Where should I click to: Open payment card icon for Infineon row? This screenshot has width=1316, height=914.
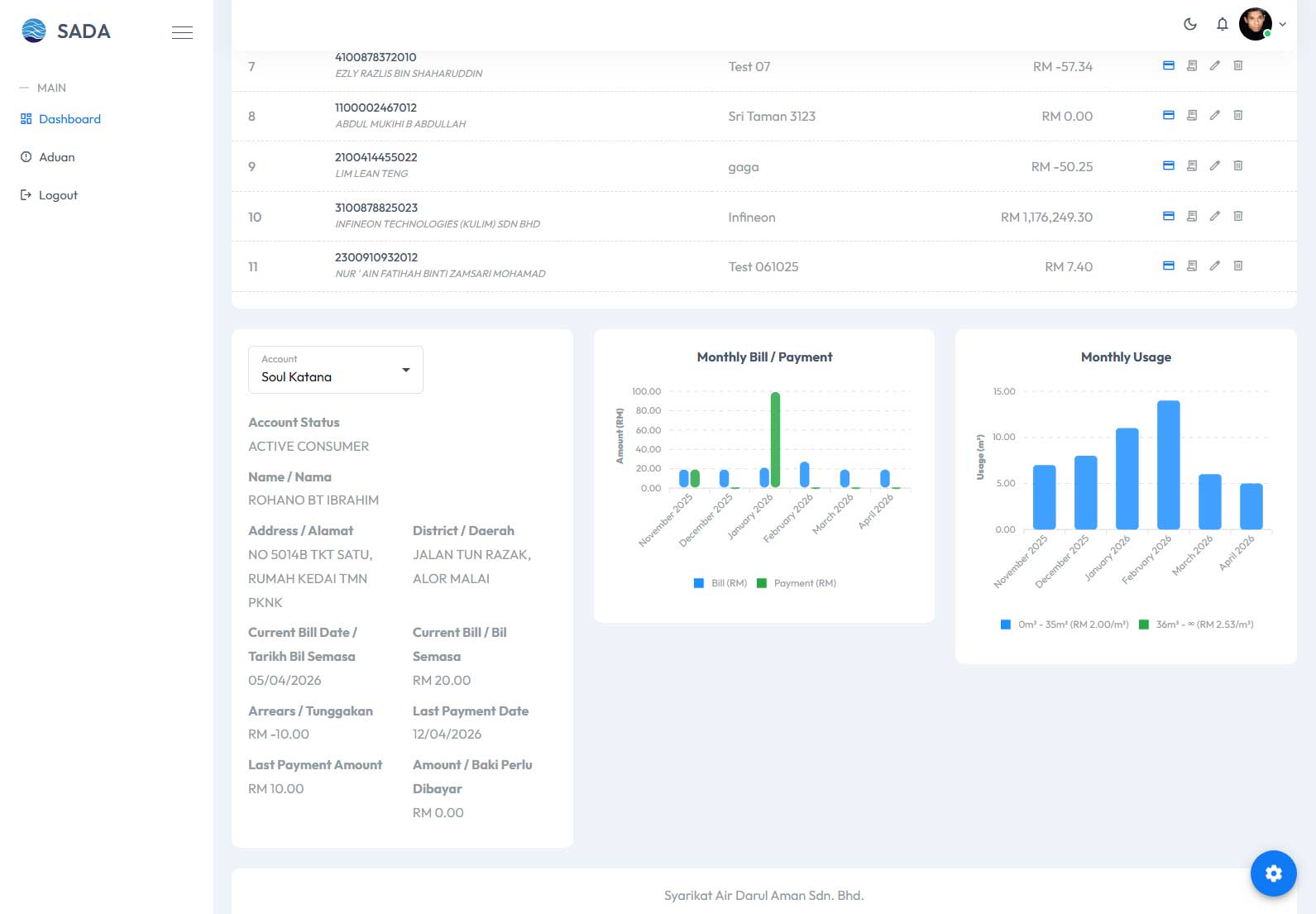click(x=1169, y=216)
